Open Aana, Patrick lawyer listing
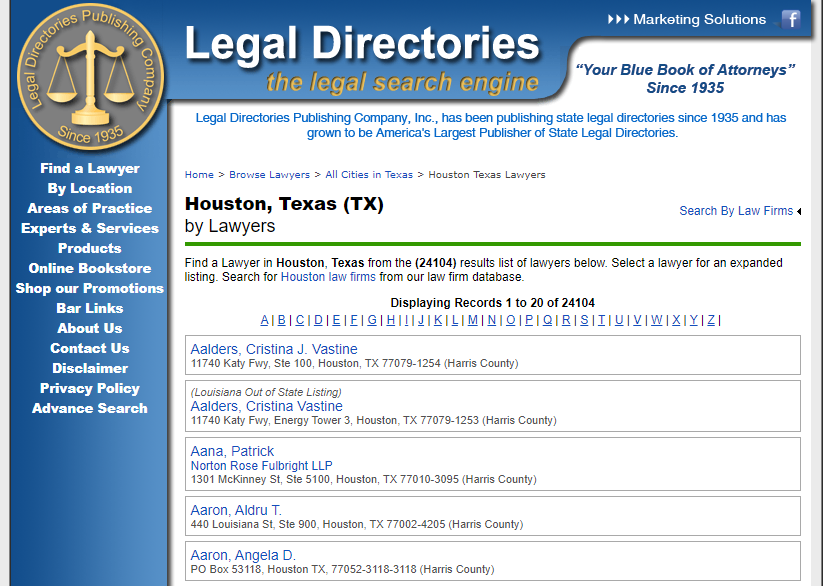 (232, 451)
